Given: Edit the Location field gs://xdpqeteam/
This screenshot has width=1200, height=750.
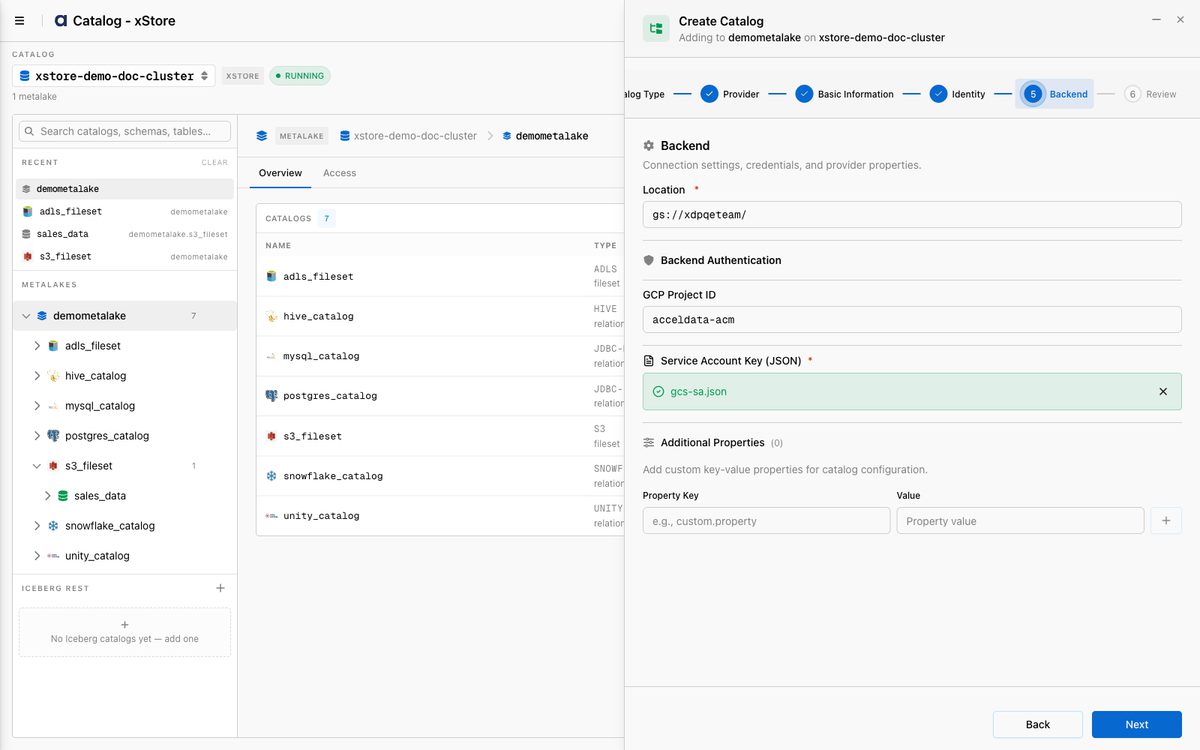Looking at the screenshot, I should click(x=912, y=215).
